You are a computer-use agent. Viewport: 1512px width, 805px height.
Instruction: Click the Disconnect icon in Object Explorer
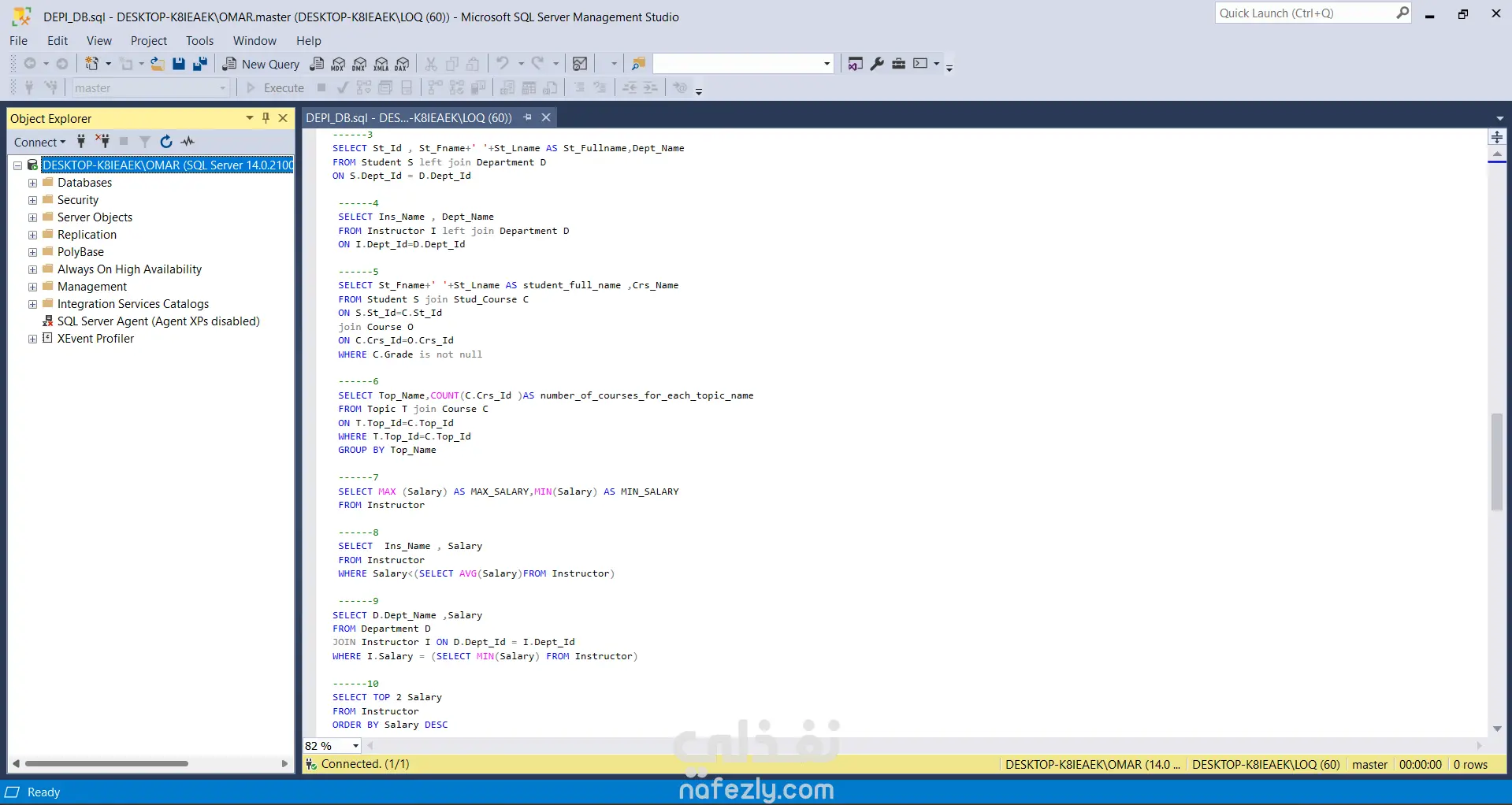(x=102, y=142)
